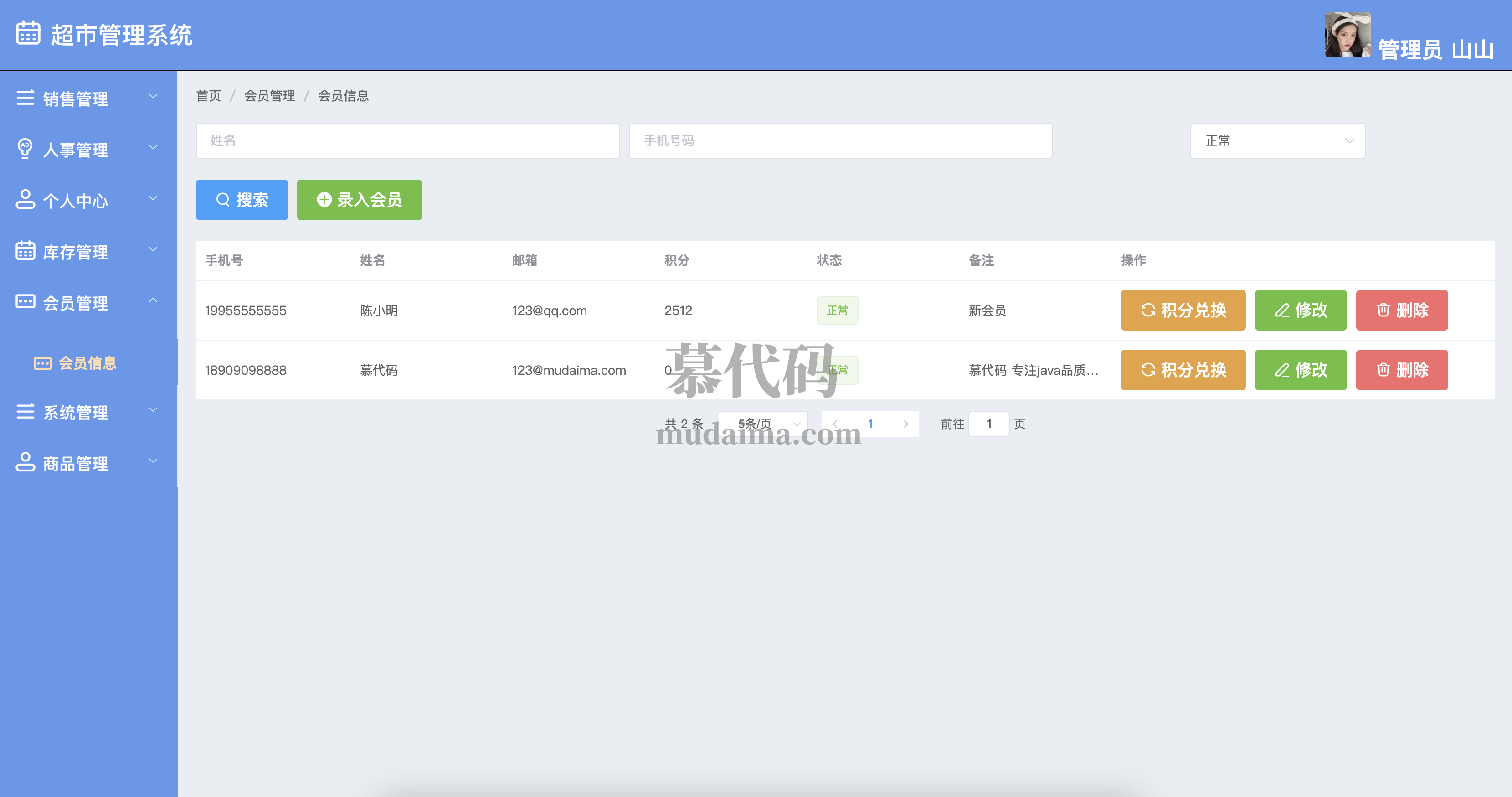Click 积分兑换 for 陈小明

pos(1183,310)
